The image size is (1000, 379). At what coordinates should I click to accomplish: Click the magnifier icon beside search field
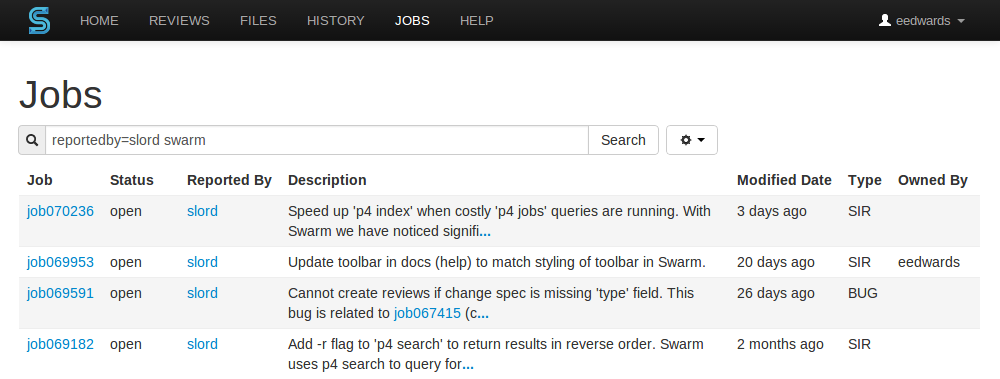[x=32, y=140]
